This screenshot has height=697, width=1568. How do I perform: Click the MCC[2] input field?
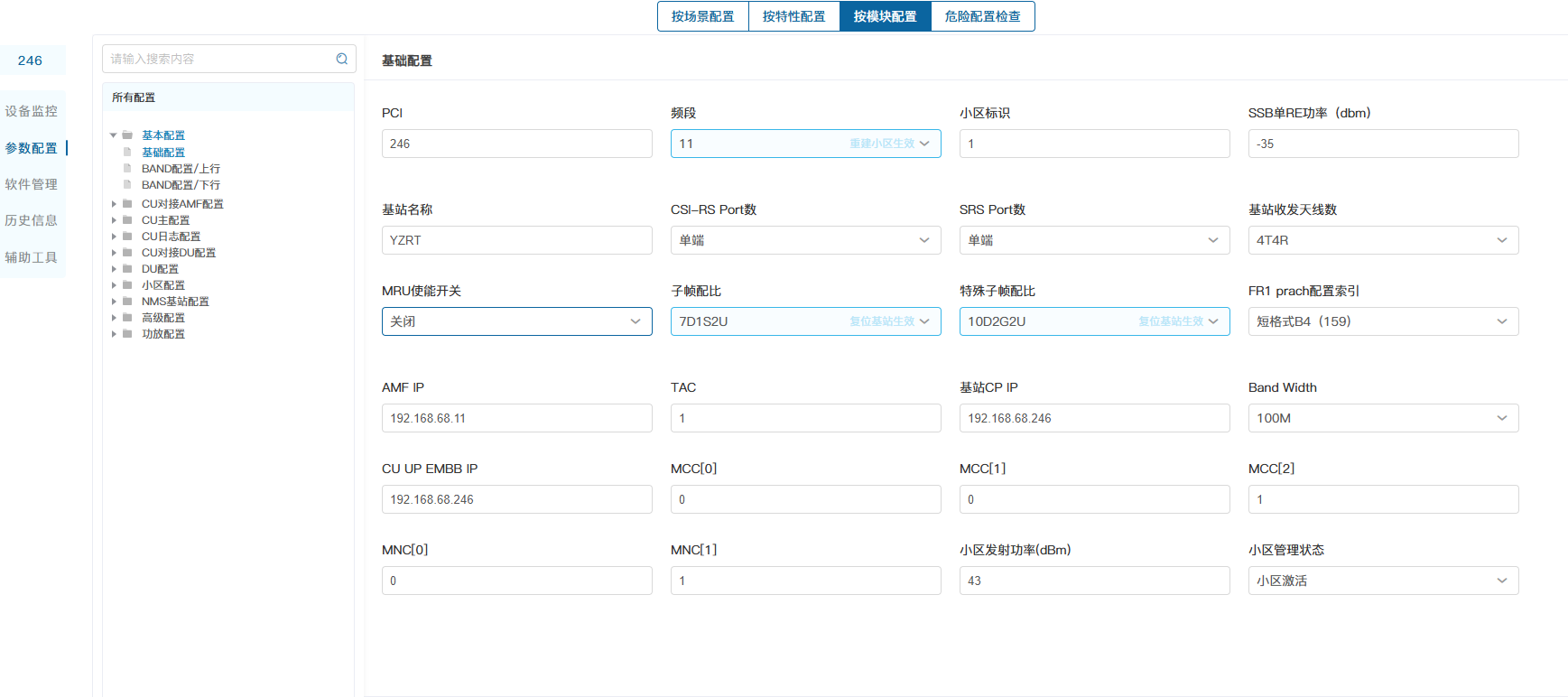point(1383,499)
